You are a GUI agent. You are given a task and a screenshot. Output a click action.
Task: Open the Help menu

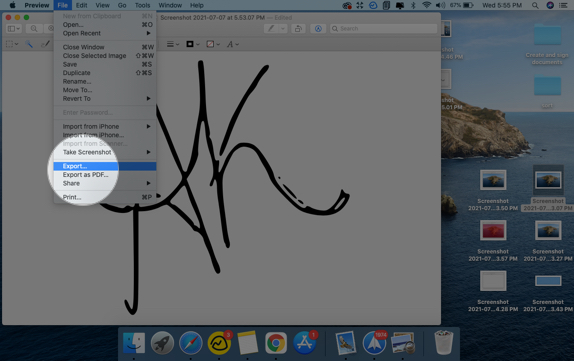(x=197, y=5)
